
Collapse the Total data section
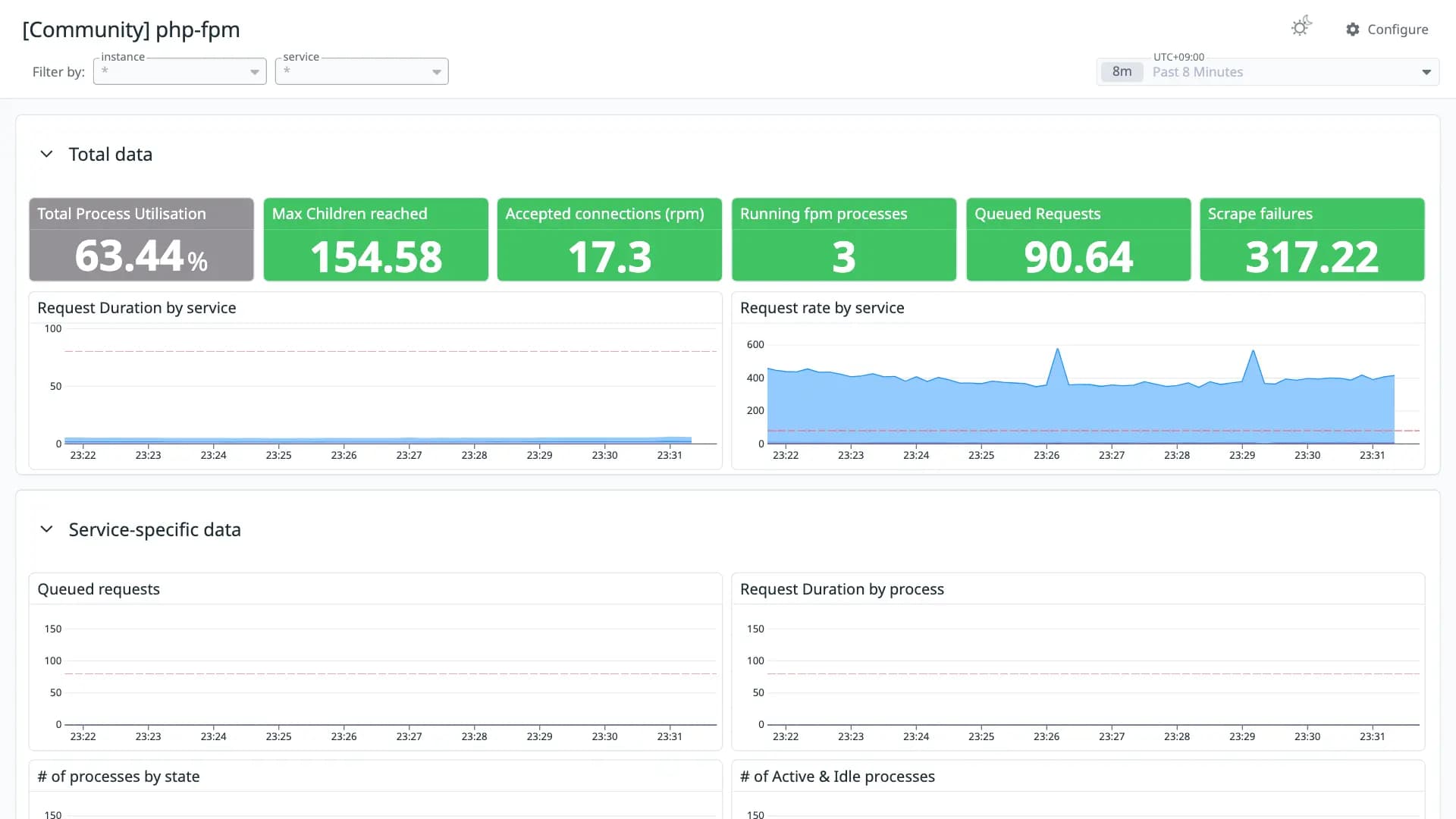click(x=46, y=154)
